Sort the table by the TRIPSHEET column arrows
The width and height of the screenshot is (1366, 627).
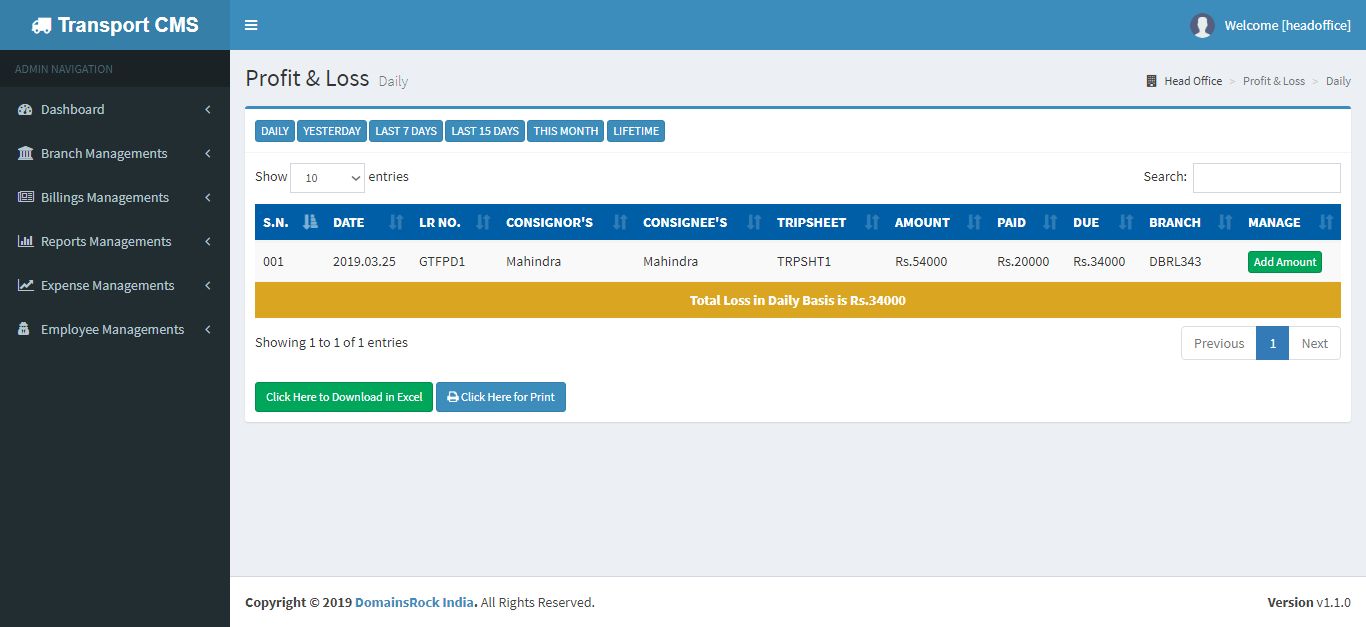(872, 222)
